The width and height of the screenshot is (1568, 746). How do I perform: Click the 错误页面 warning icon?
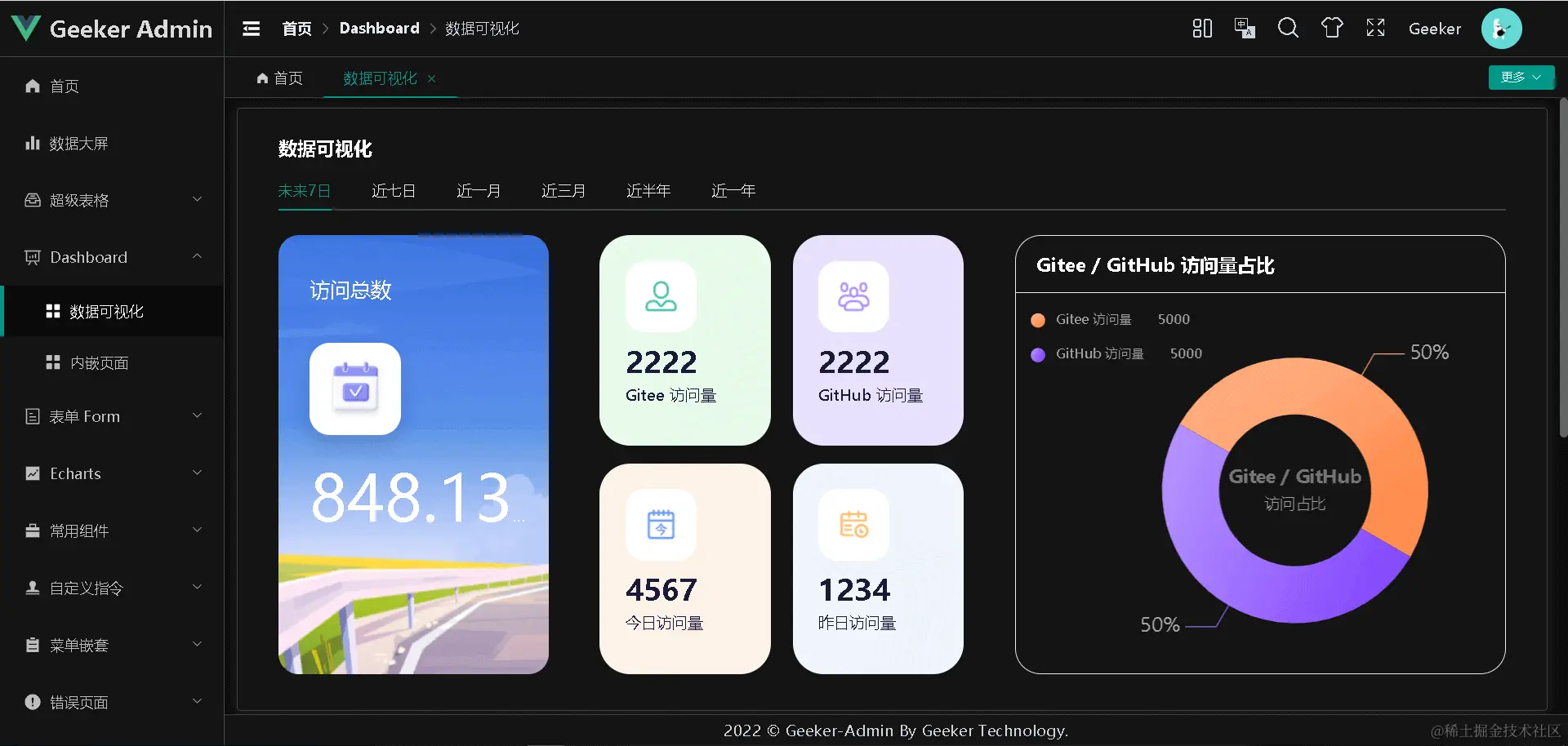[x=33, y=702]
